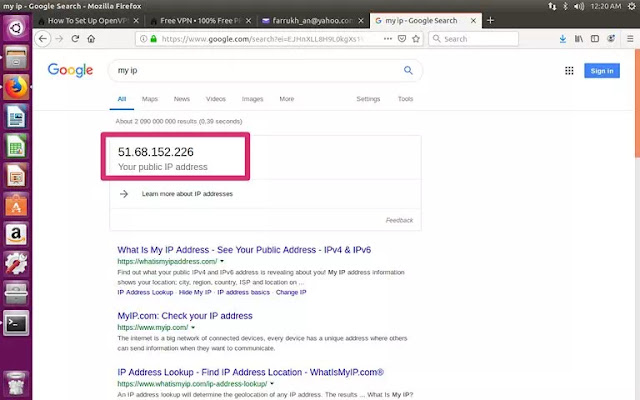Open the site information icon in address bar

click(143, 39)
